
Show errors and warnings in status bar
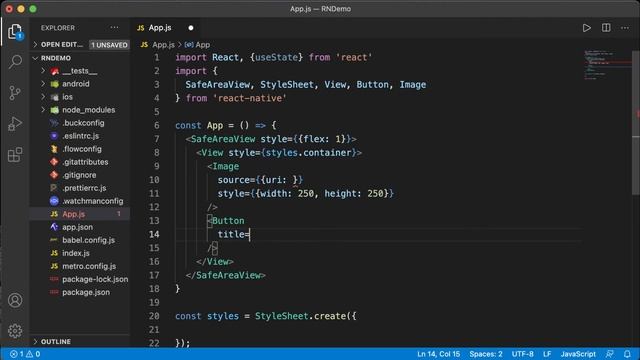[25, 354]
